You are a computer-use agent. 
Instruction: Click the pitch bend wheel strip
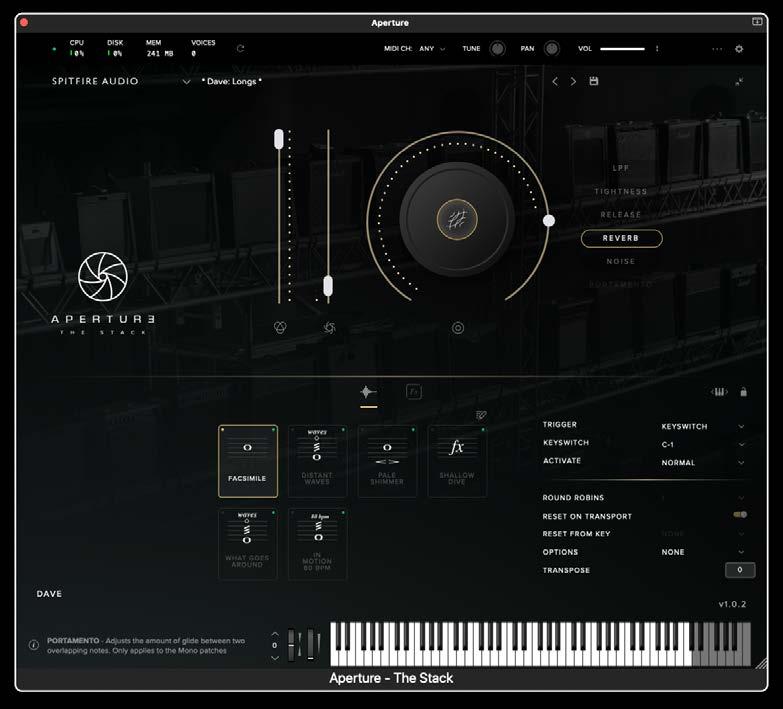(x=291, y=645)
